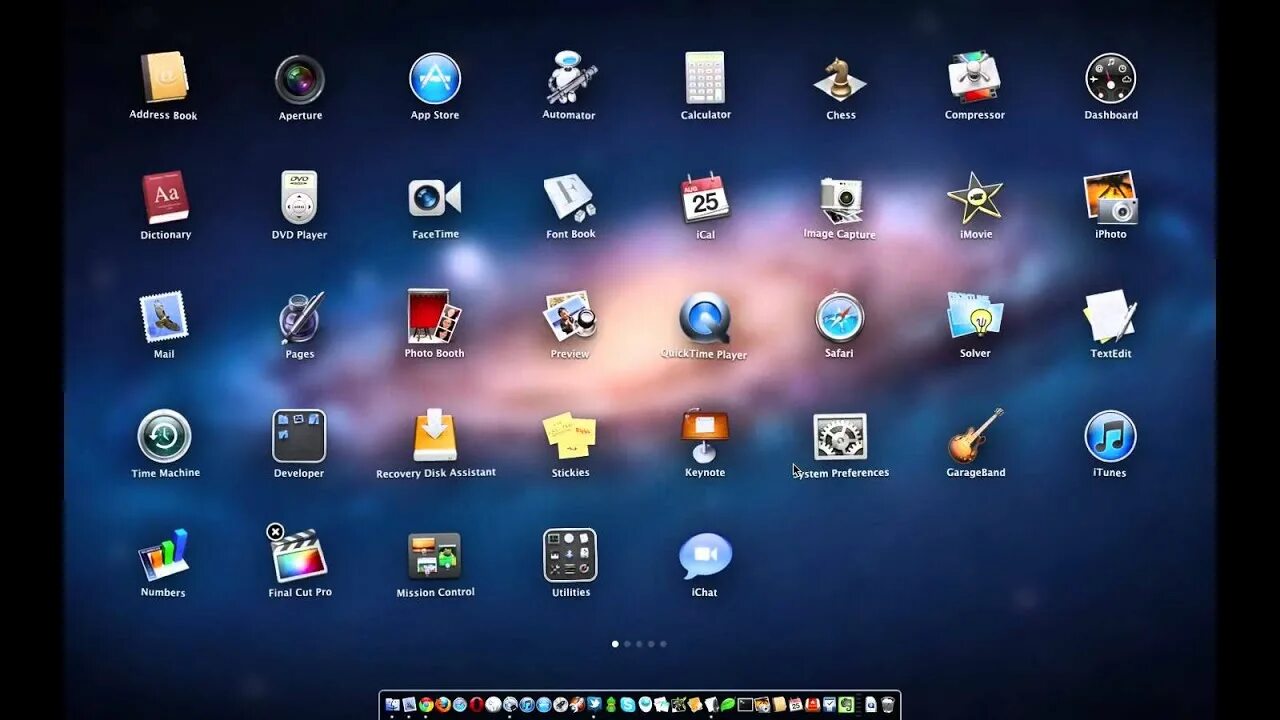This screenshot has height=720, width=1280.
Task: Open Skype from the Dock
Action: pos(628,705)
